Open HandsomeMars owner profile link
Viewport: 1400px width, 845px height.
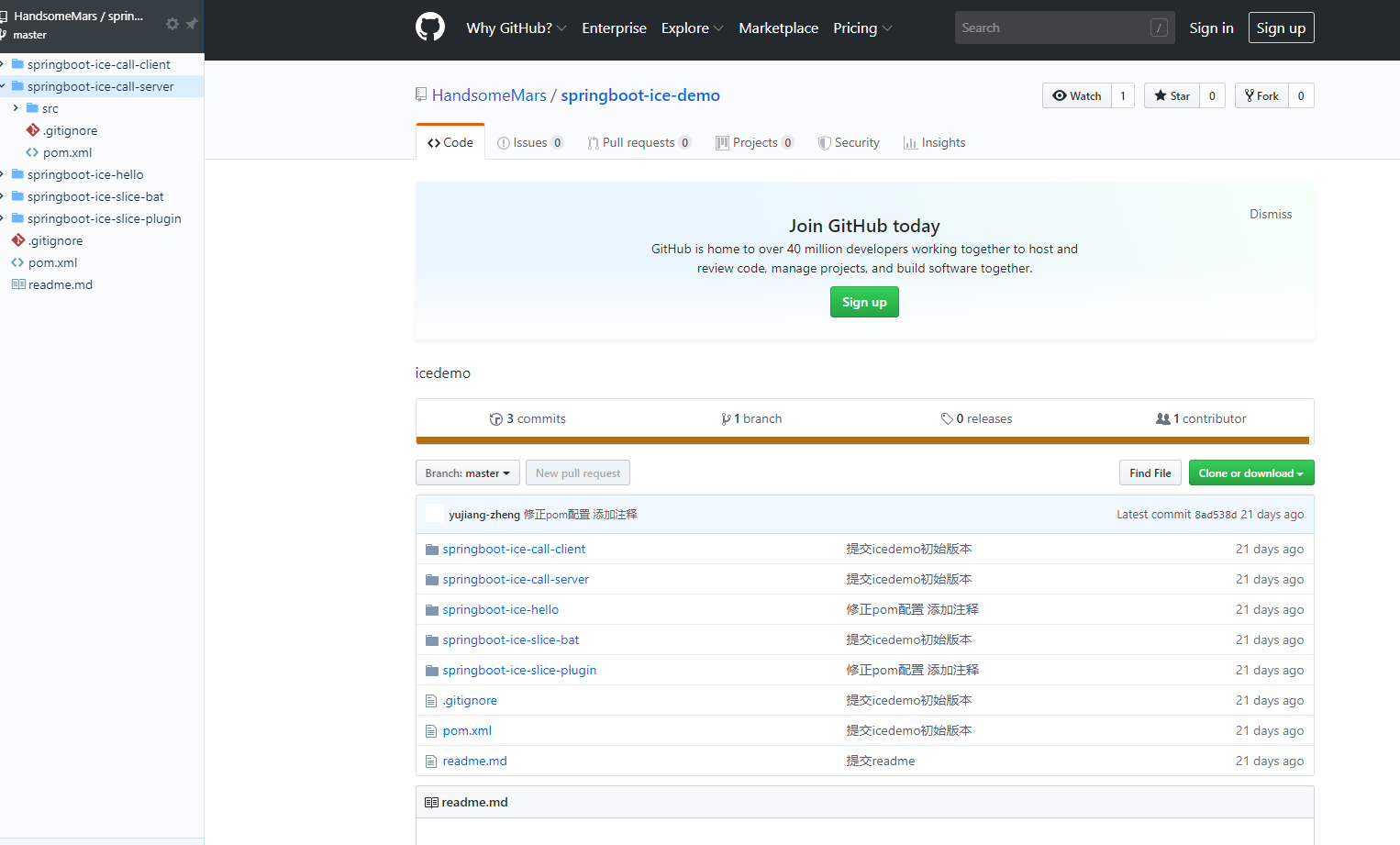pos(489,95)
